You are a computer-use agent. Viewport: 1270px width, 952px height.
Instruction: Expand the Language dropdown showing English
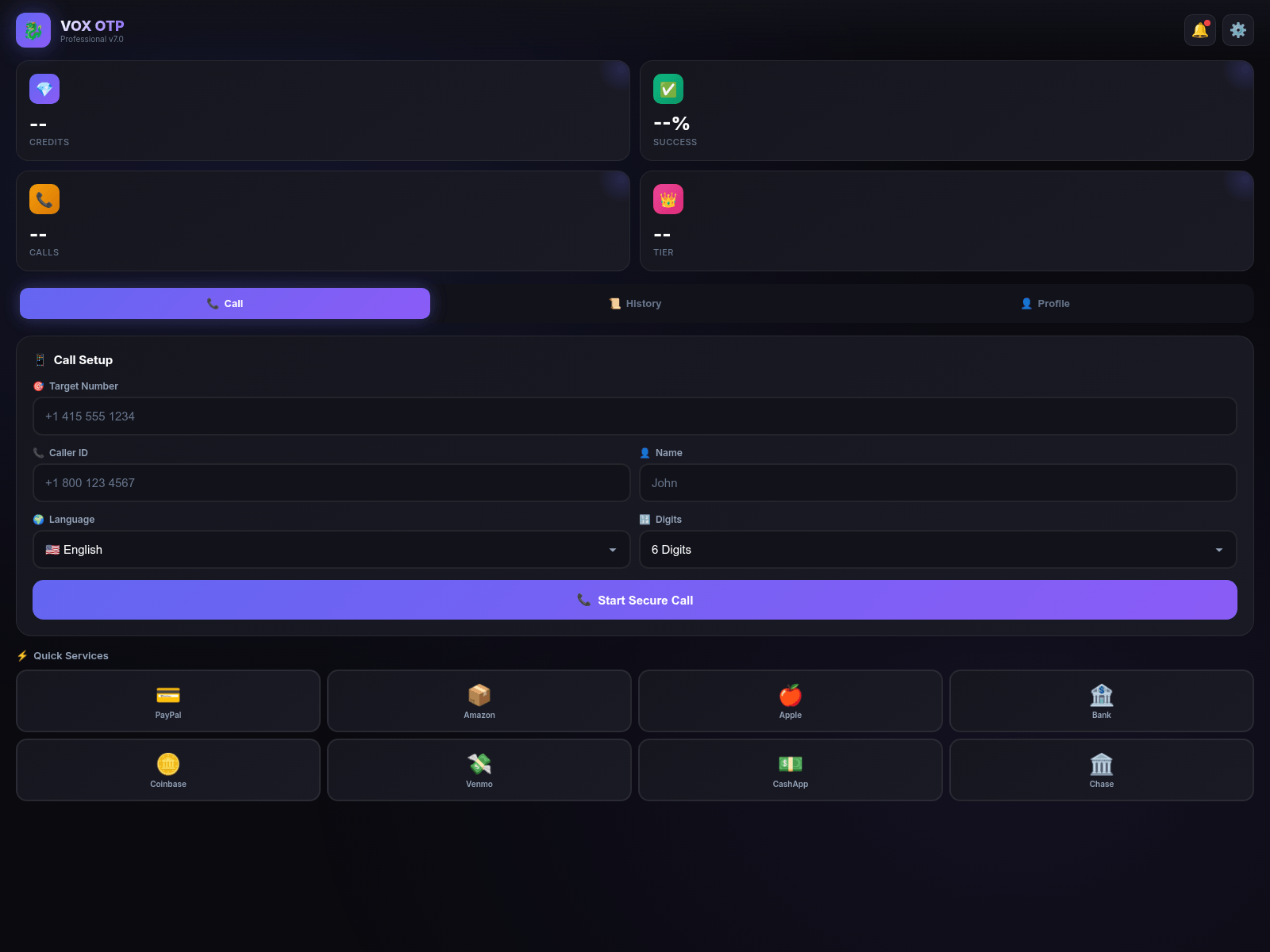(332, 549)
